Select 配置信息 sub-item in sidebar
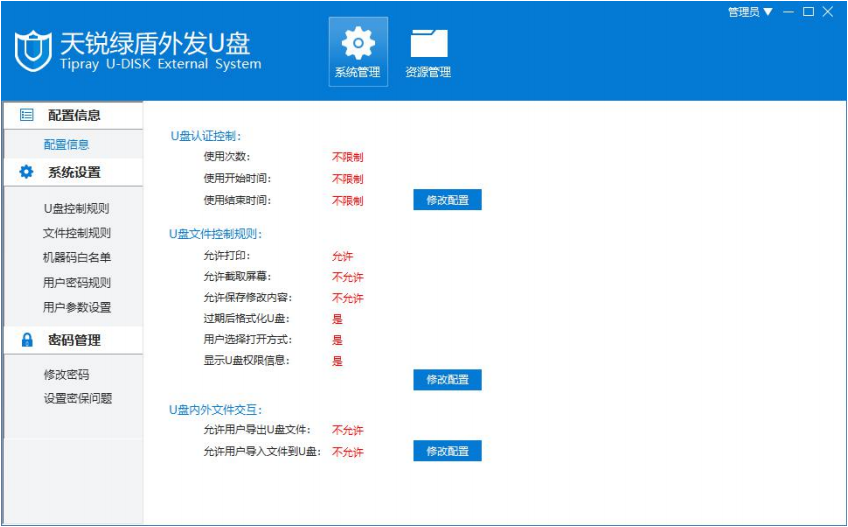This screenshot has height=527, width=848. coord(67,144)
